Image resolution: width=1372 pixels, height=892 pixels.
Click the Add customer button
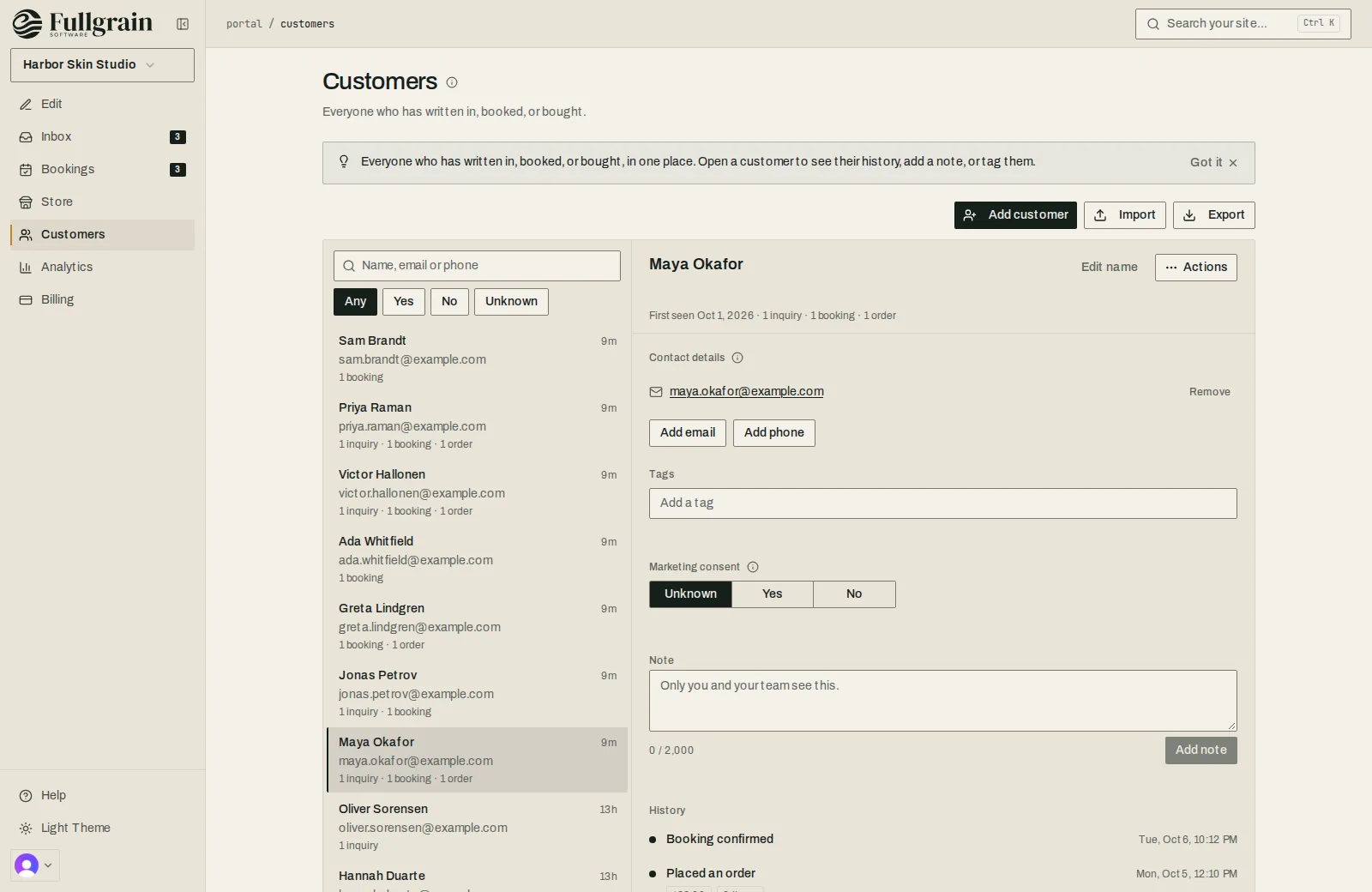pos(1015,215)
